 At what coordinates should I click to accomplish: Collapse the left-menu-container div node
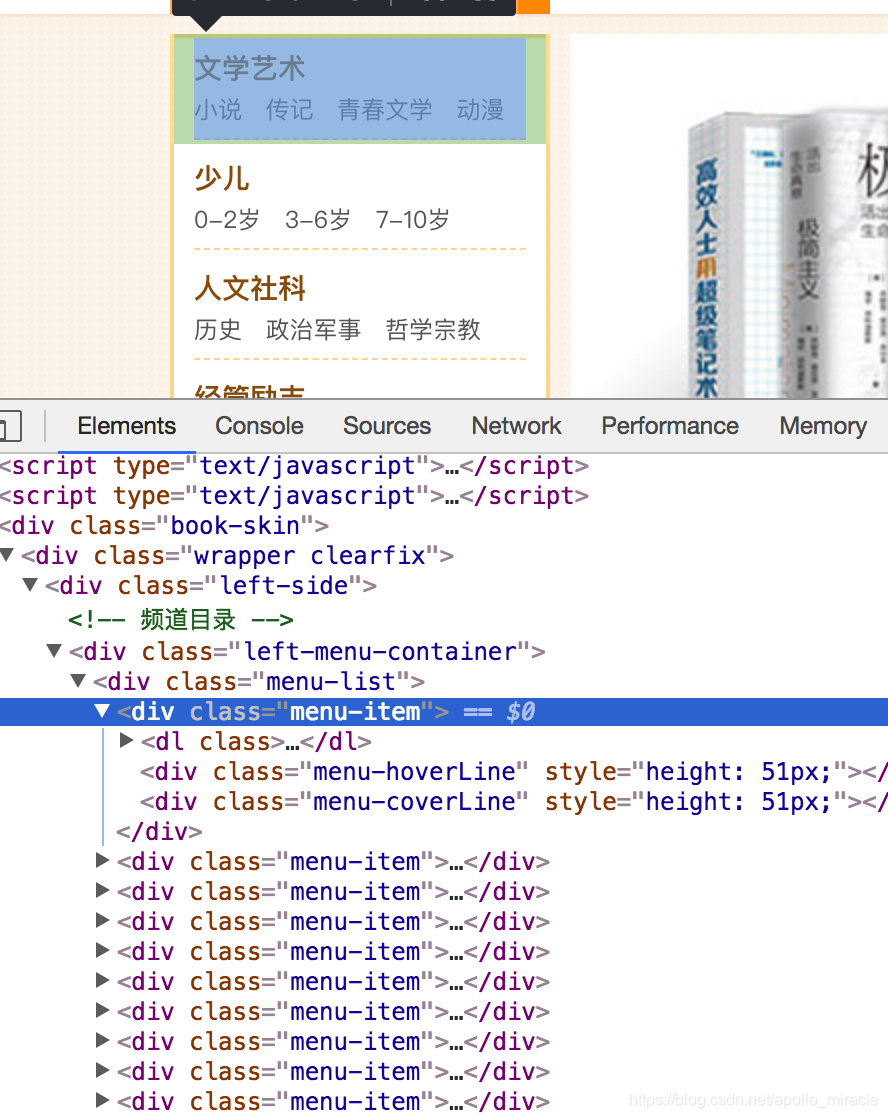point(54,650)
